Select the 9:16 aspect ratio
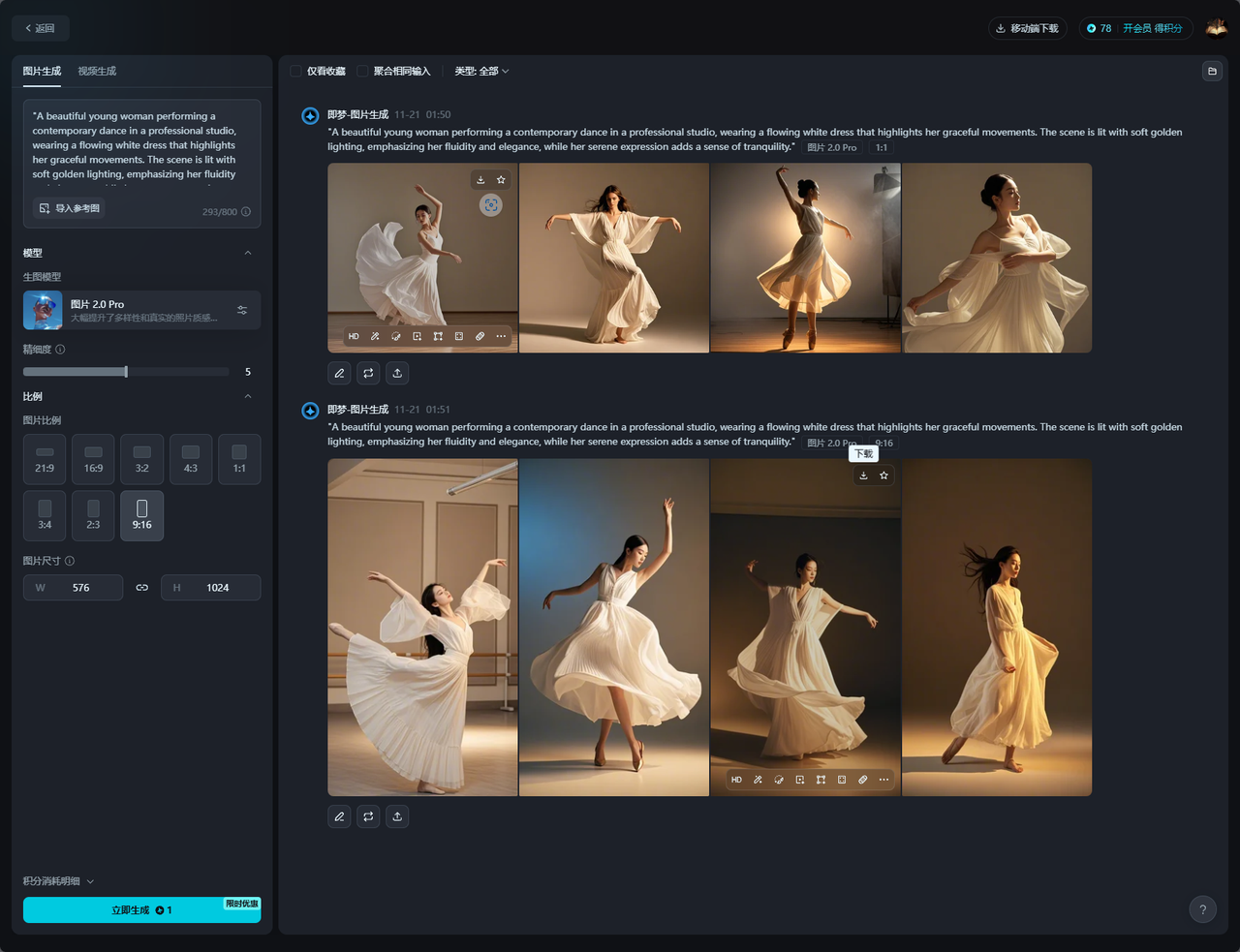Image resolution: width=1240 pixels, height=952 pixels. (x=141, y=515)
